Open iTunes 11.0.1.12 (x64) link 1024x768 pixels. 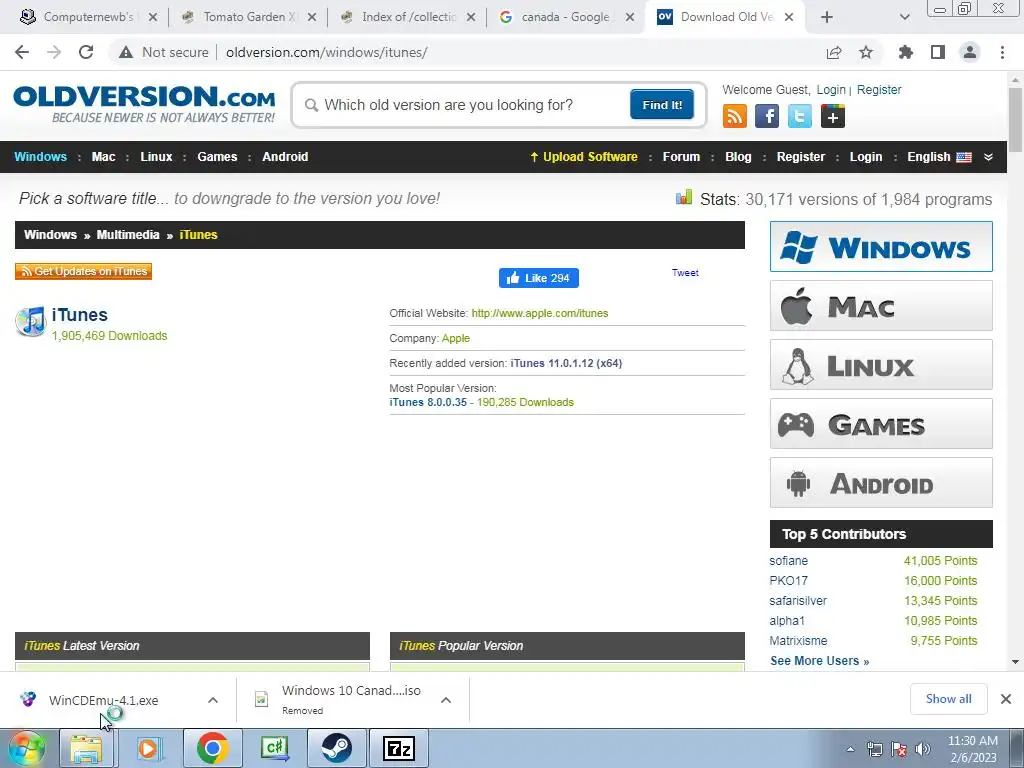coord(566,363)
